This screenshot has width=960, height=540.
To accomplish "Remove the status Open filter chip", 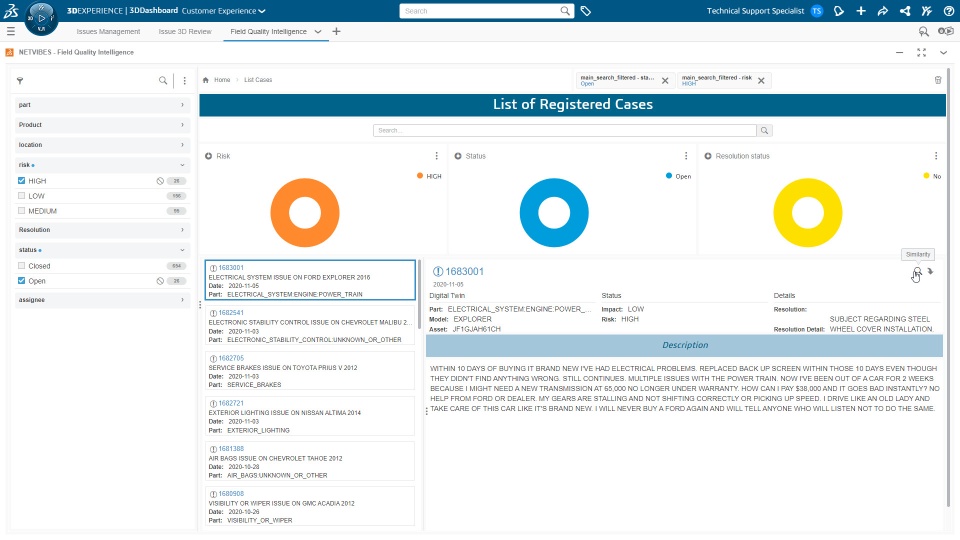I will (x=665, y=80).
